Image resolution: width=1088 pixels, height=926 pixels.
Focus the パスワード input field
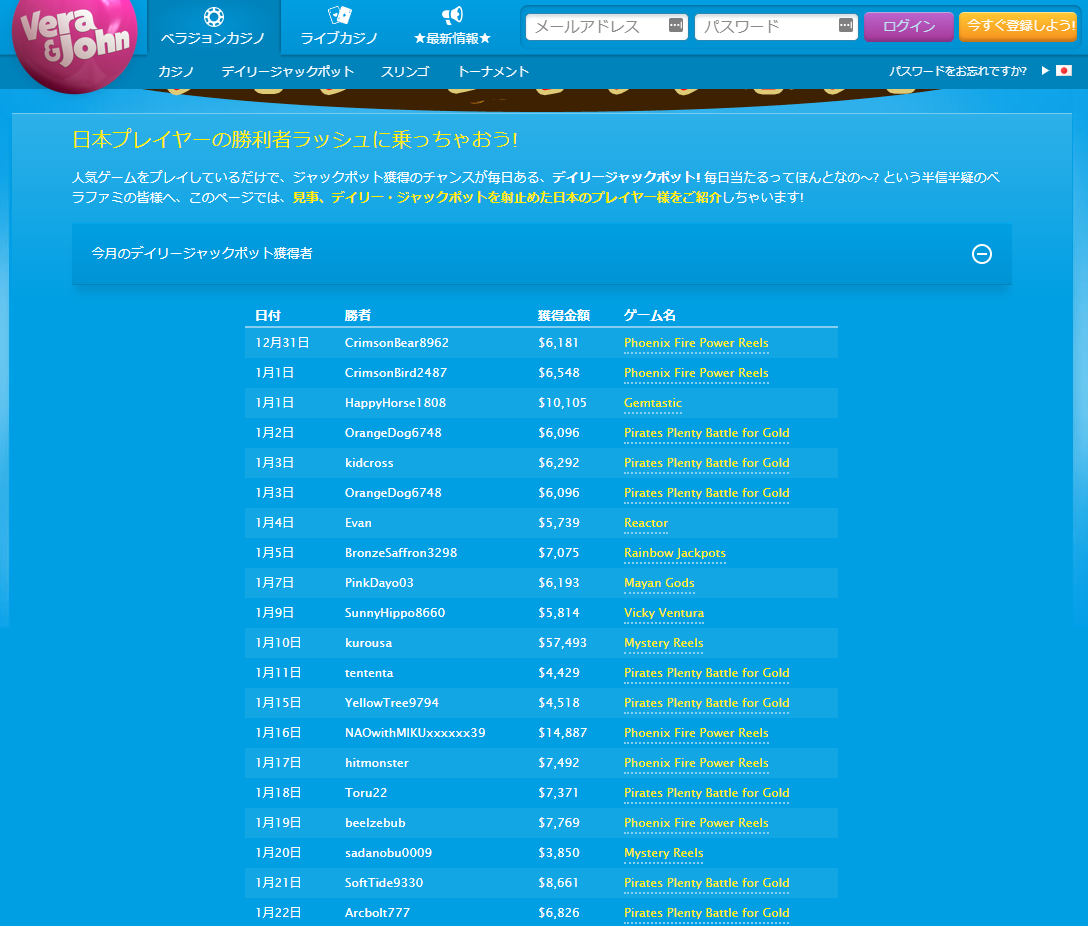coord(776,26)
